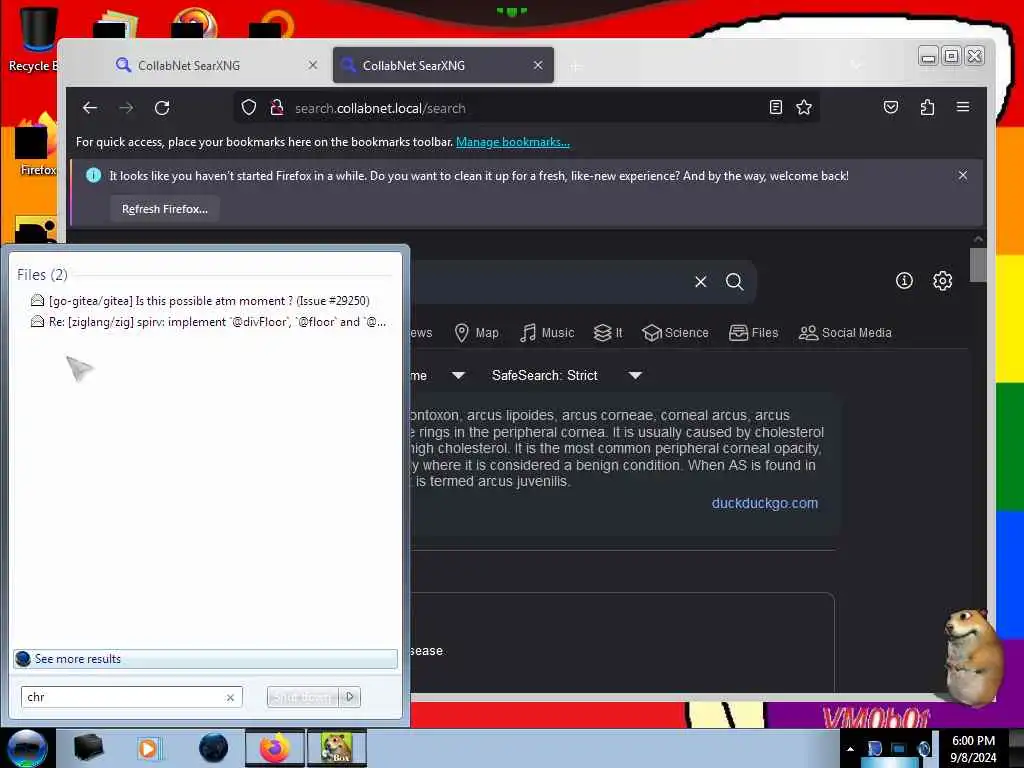Click the Refresh Firefox button

pos(165,209)
